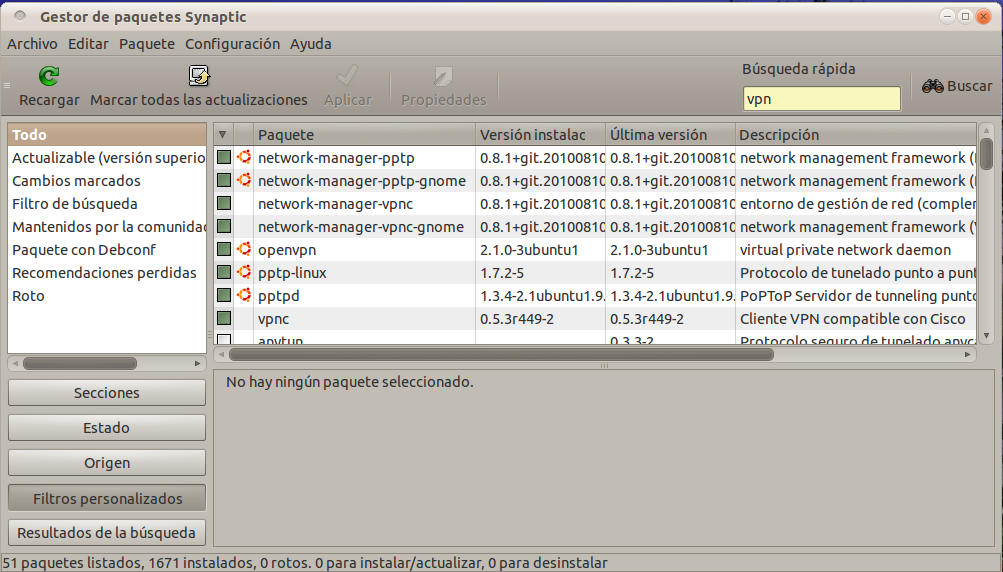Maximize the Synaptic window
Screen dimensions: 1003x572
click(x=965, y=17)
